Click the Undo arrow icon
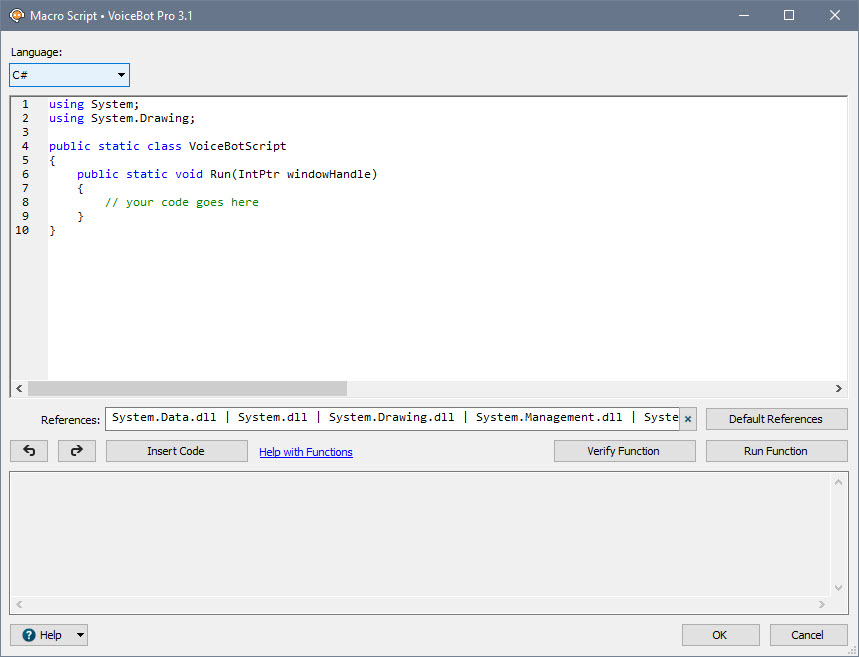The width and height of the screenshot is (859, 657). (x=28, y=450)
